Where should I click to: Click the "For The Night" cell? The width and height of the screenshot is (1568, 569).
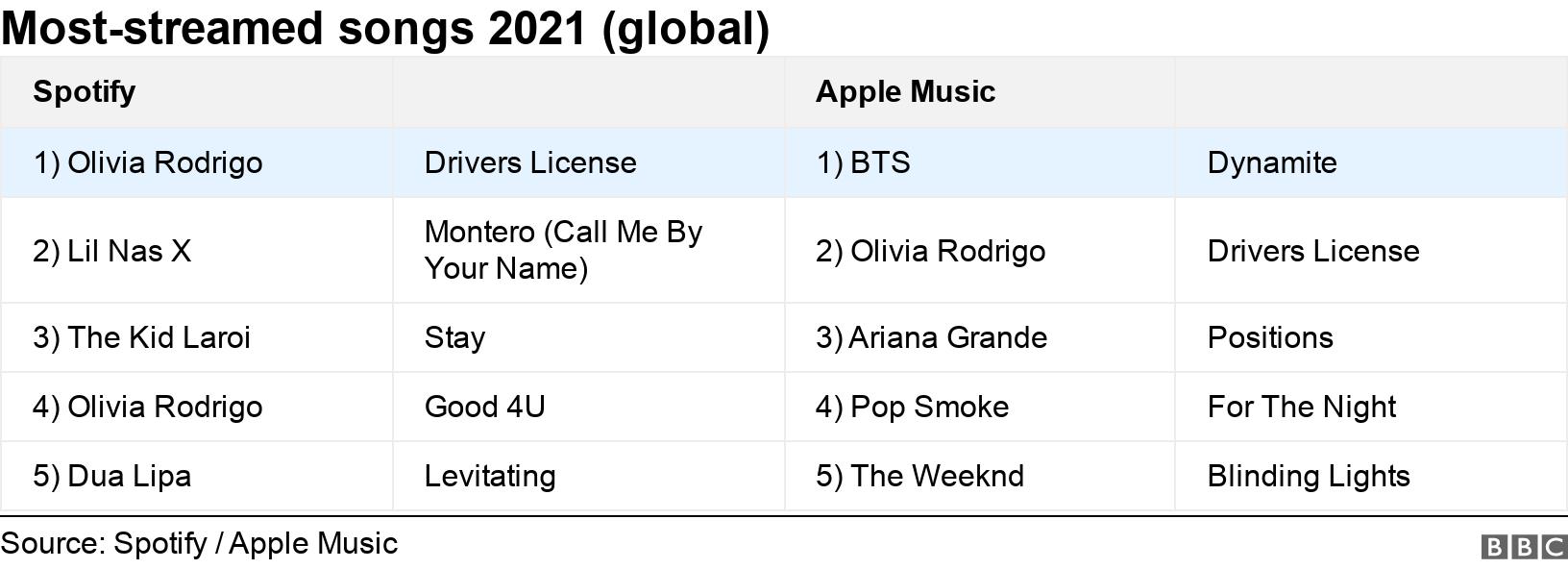click(x=1302, y=407)
